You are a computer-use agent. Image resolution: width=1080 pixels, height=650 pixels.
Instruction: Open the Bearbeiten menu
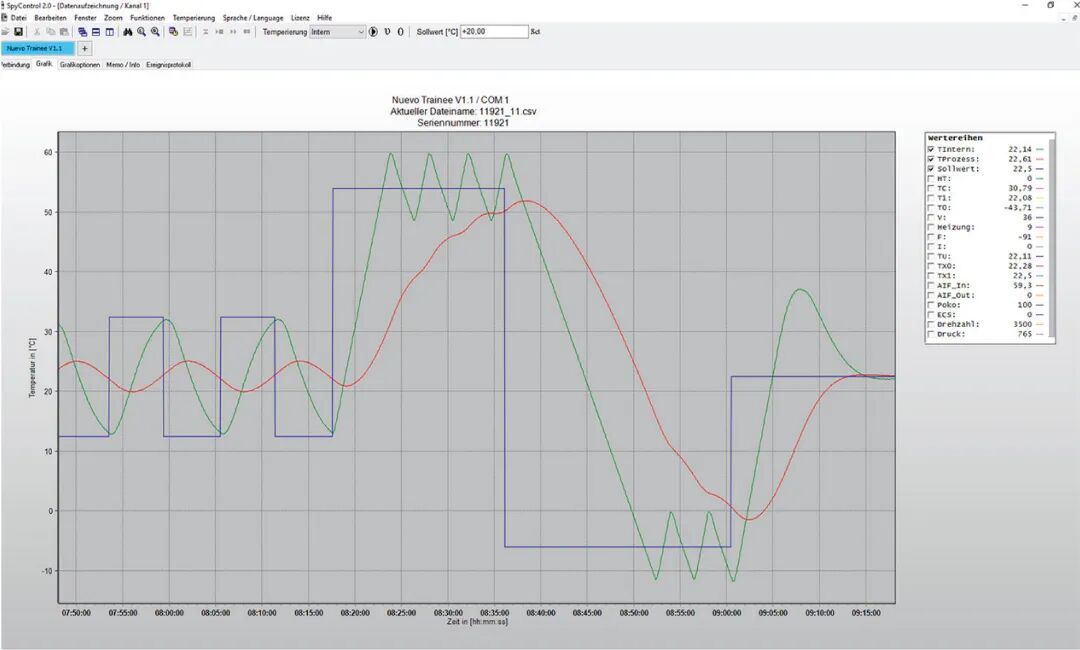(50, 18)
